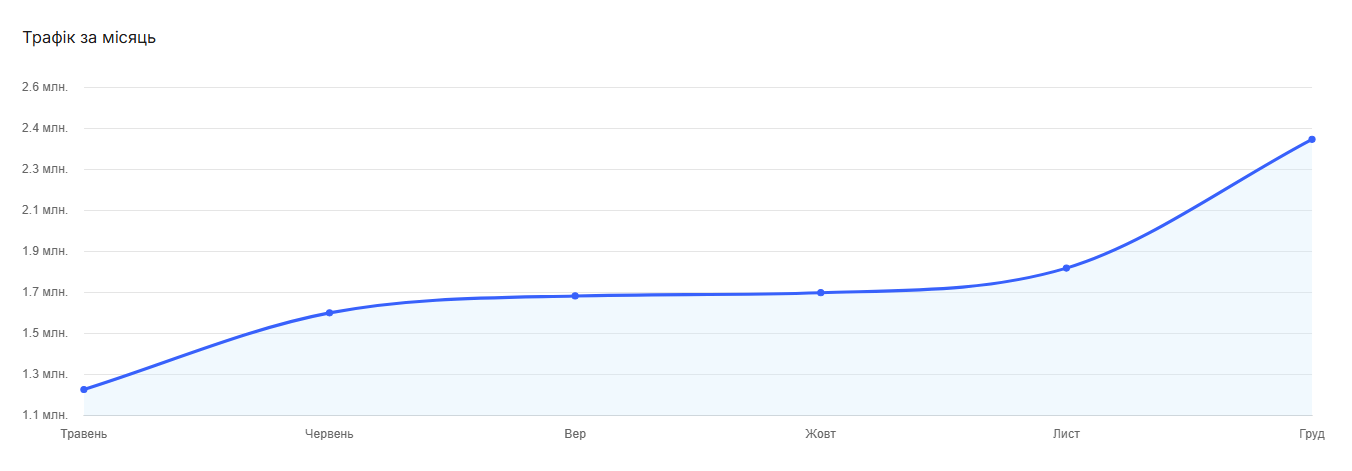The width and height of the screenshot is (1352, 471).
Task: Click the Червень data point on the line
Action: pyautogui.click(x=329, y=313)
